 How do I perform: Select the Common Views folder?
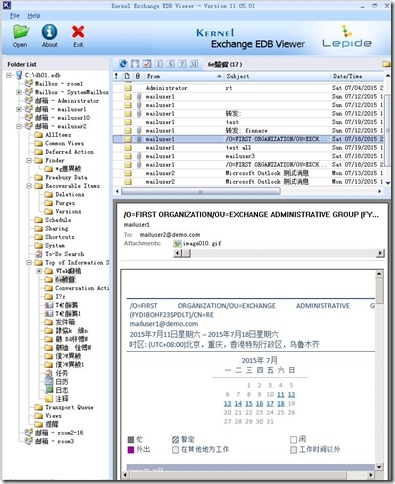click(64, 143)
